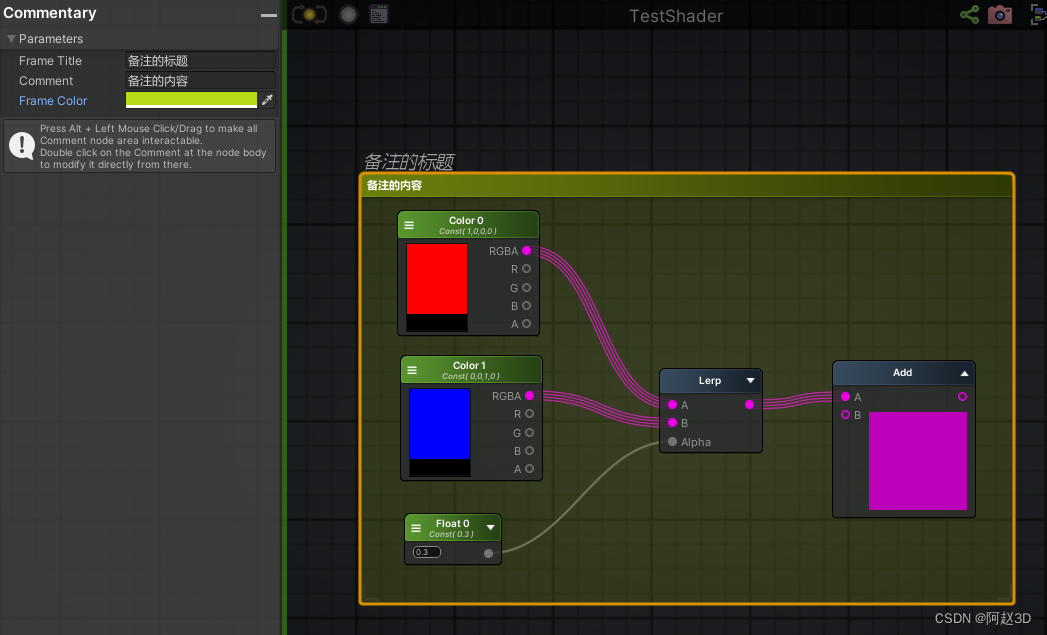Click the Add node output port

tap(962, 396)
